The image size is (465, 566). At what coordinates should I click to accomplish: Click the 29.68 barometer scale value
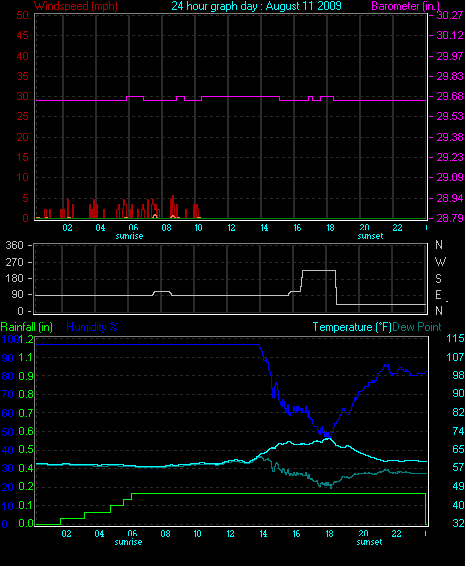tap(450, 96)
